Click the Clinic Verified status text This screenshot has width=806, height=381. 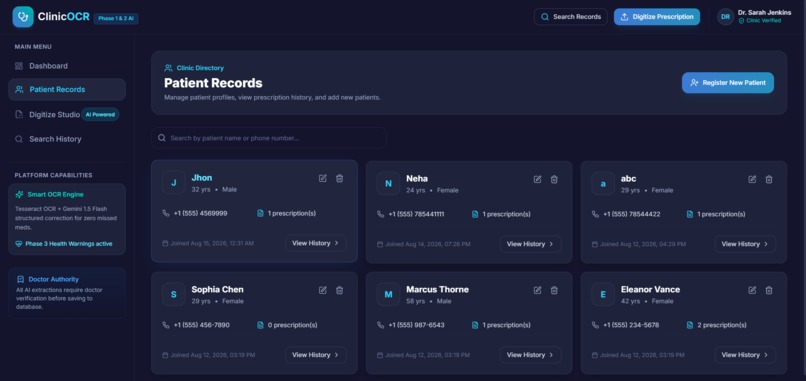pos(763,21)
